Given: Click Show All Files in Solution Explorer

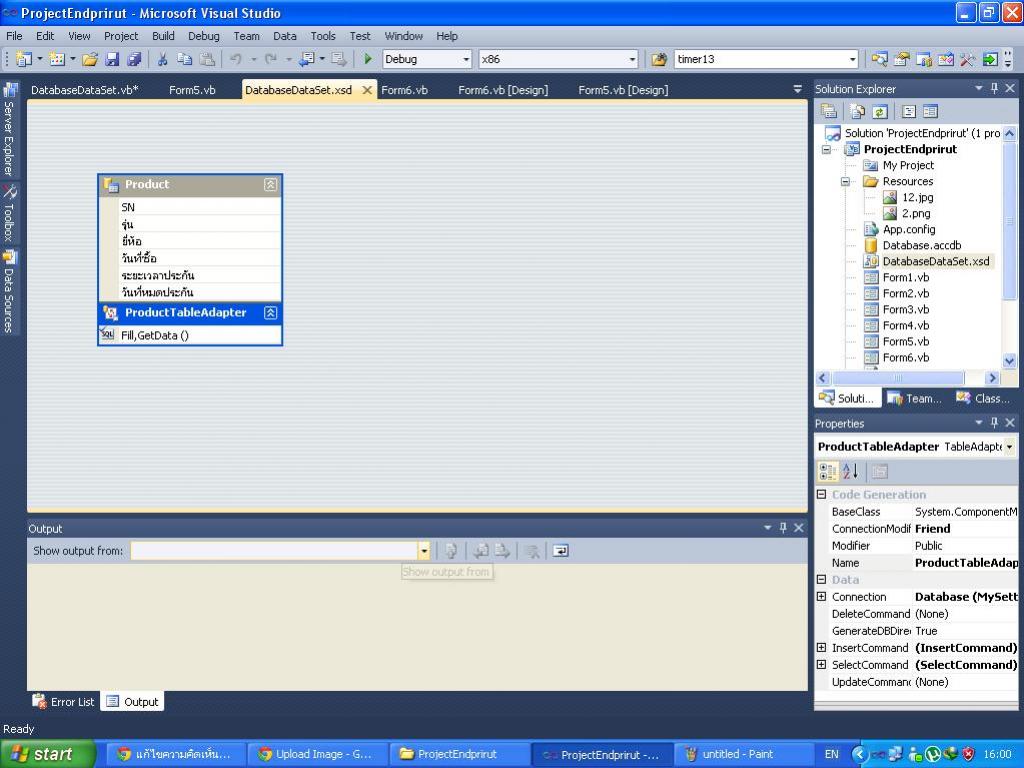Looking at the screenshot, I should pyautogui.click(x=857, y=112).
